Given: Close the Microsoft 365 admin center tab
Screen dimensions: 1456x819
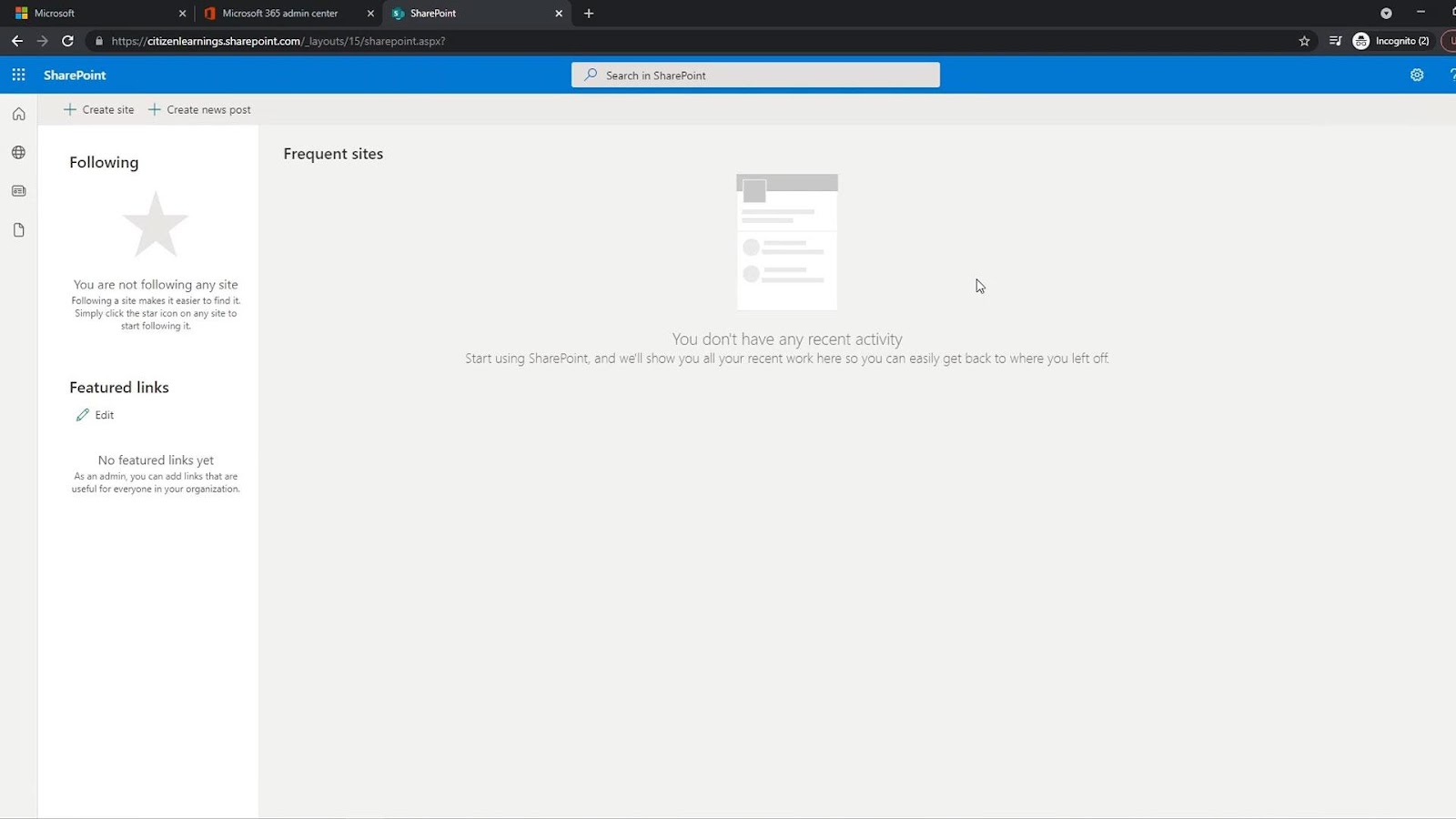Looking at the screenshot, I should click(x=370, y=13).
